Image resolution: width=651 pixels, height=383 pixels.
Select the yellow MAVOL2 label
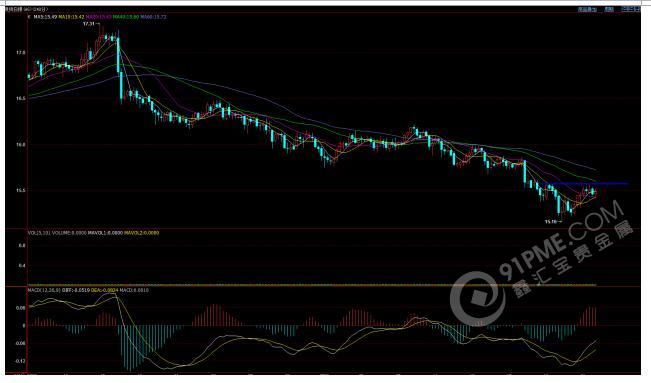[142, 233]
